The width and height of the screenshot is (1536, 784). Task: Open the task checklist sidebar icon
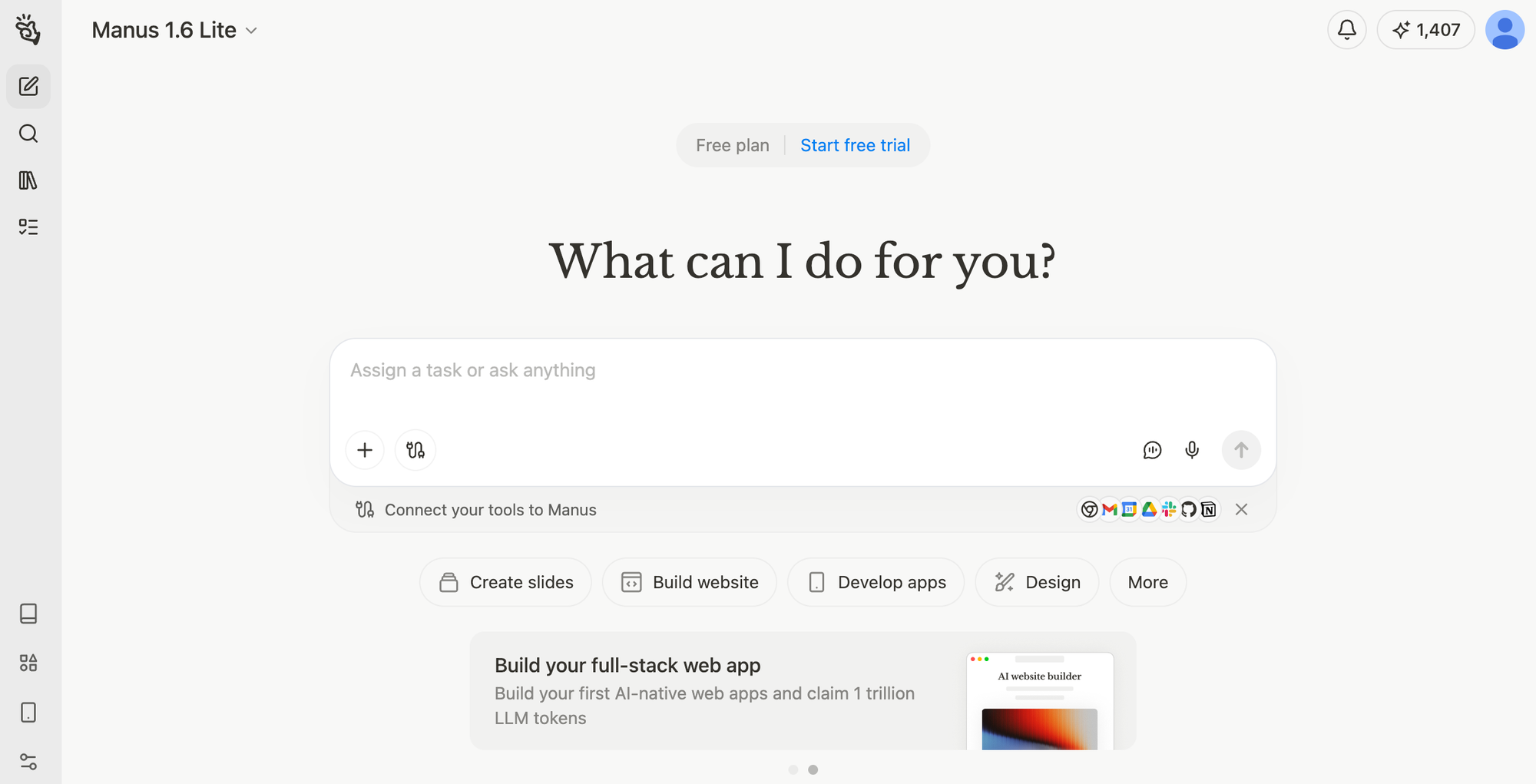[28, 227]
